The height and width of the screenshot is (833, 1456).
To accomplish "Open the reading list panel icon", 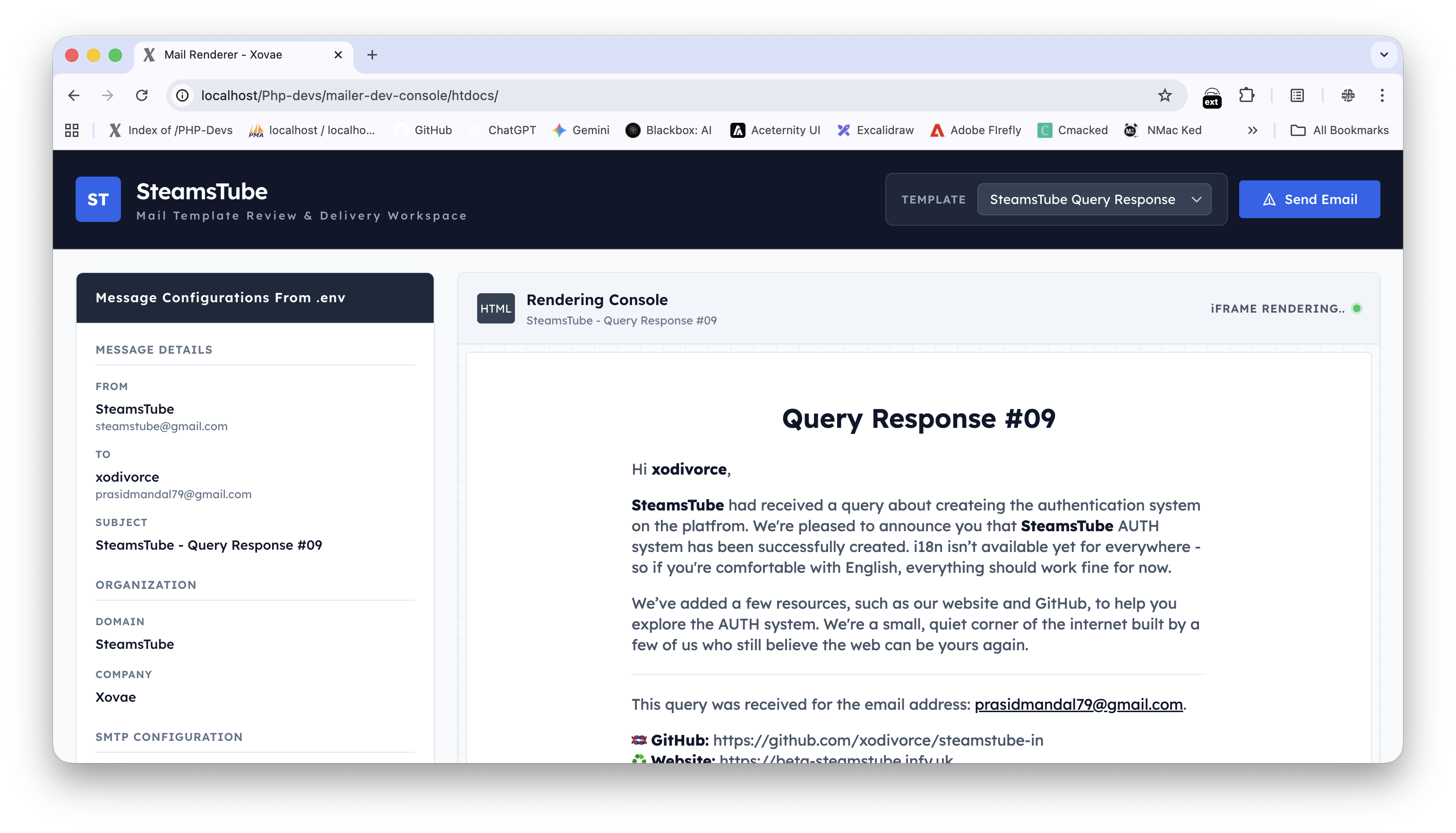I will [1296, 95].
